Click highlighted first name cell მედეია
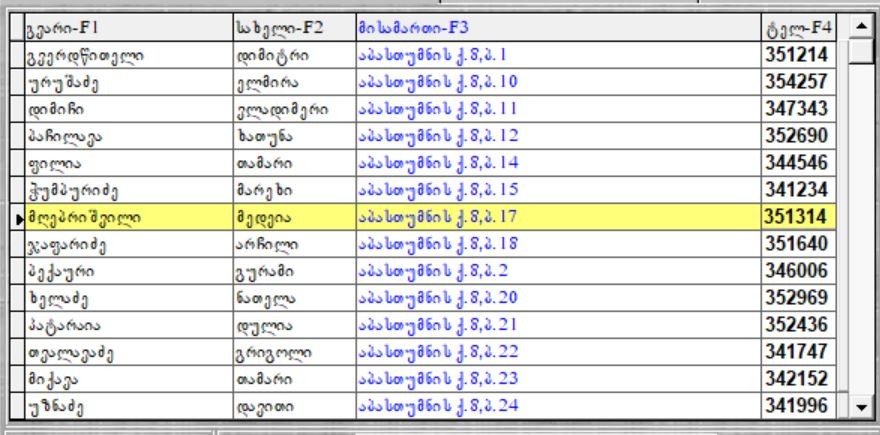This screenshot has width=880, height=435. (x=295, y=217)
